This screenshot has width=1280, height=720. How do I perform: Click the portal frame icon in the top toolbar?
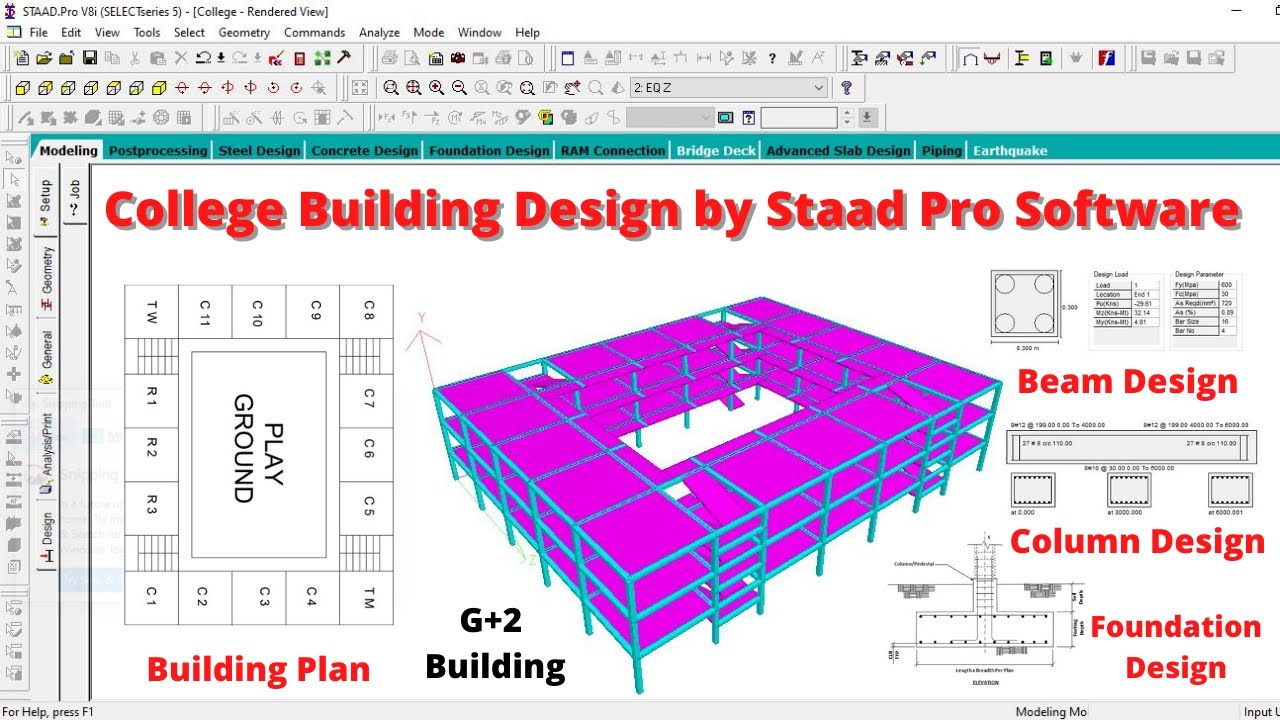tap(970, 58)
